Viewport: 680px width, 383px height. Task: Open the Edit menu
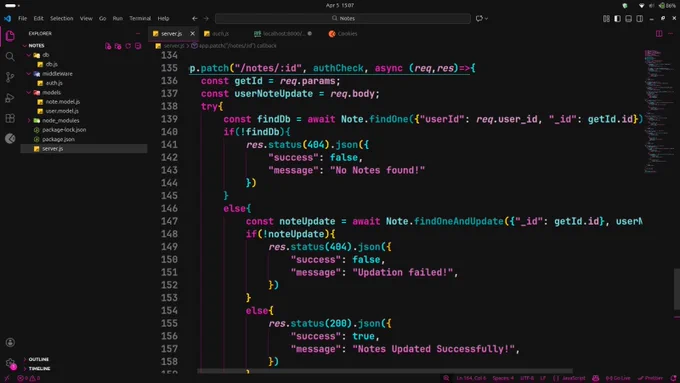coord(39,19)
